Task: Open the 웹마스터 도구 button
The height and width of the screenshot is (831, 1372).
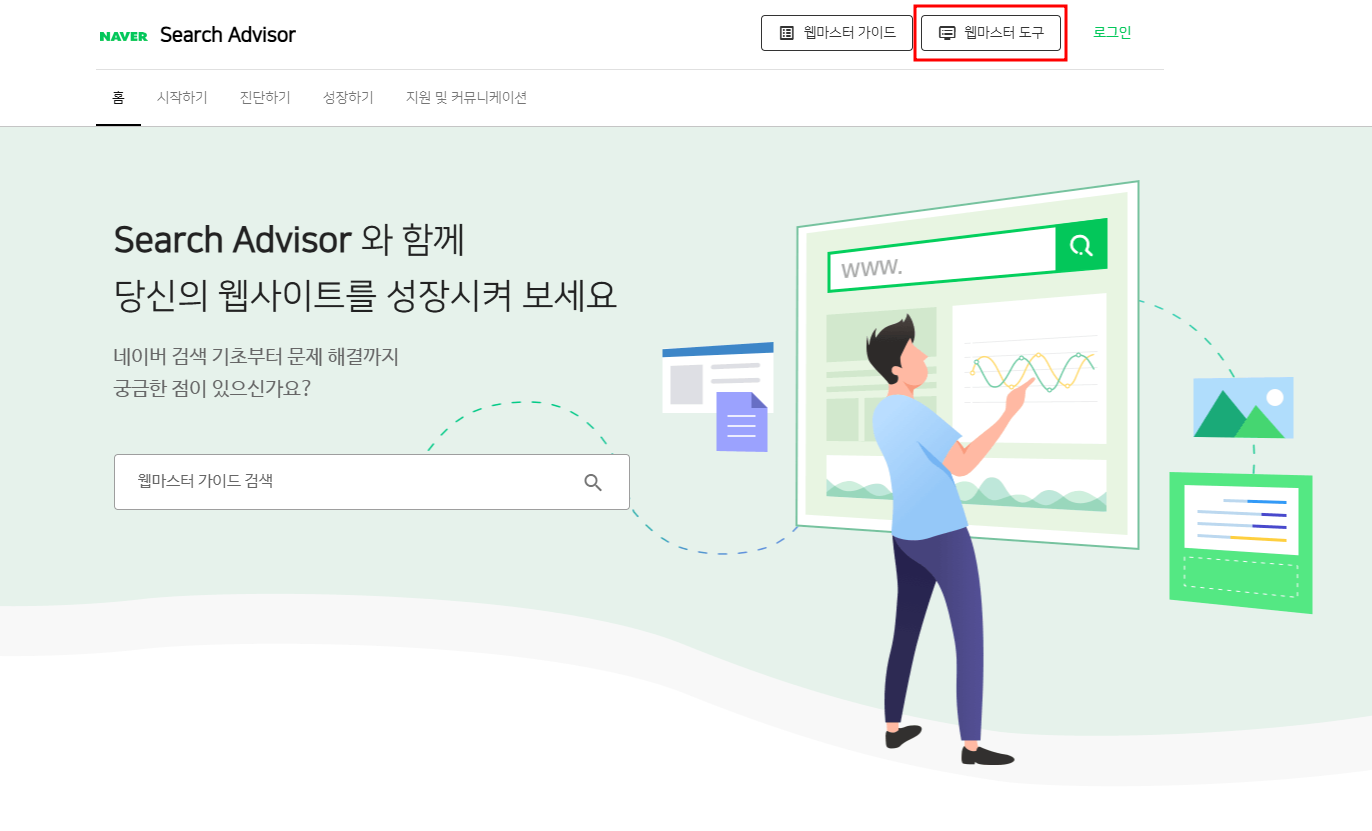Action: (991, 33)
